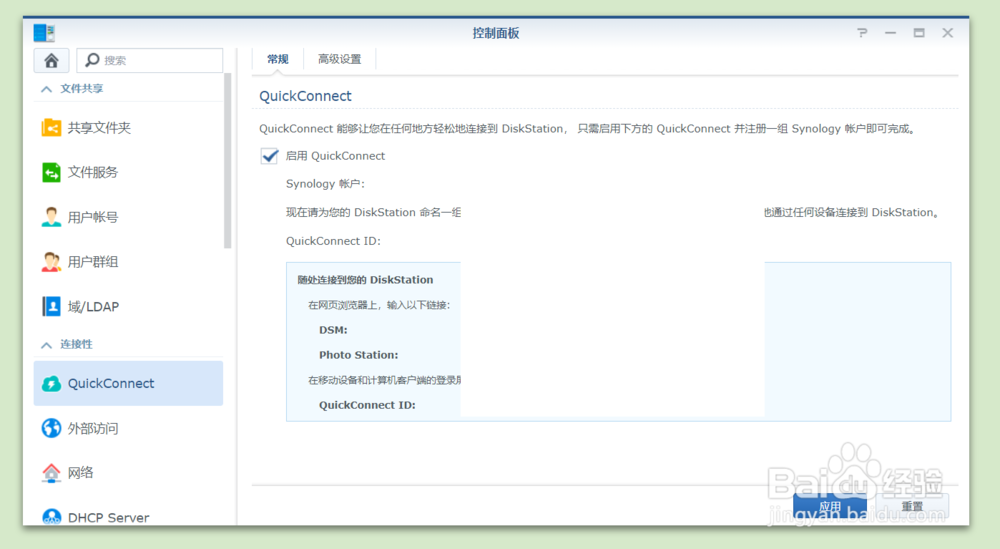Click the search magnifier icon

click(92, 60)
